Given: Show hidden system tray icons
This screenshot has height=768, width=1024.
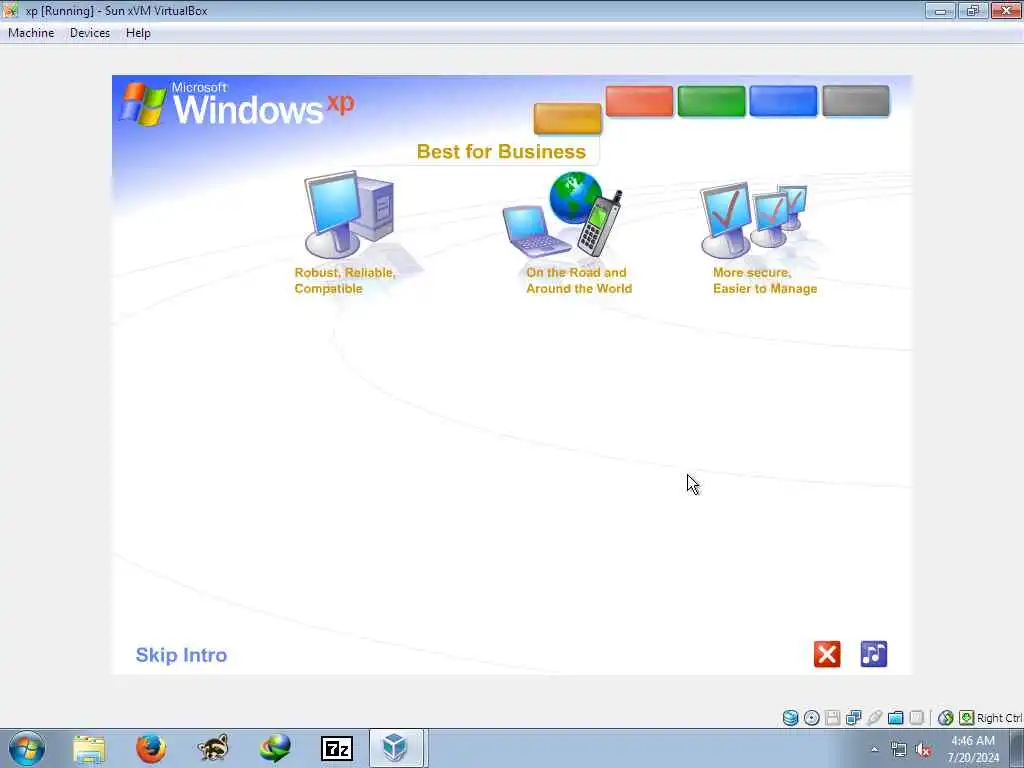Looking at the screenshot, I should (874, 750).
